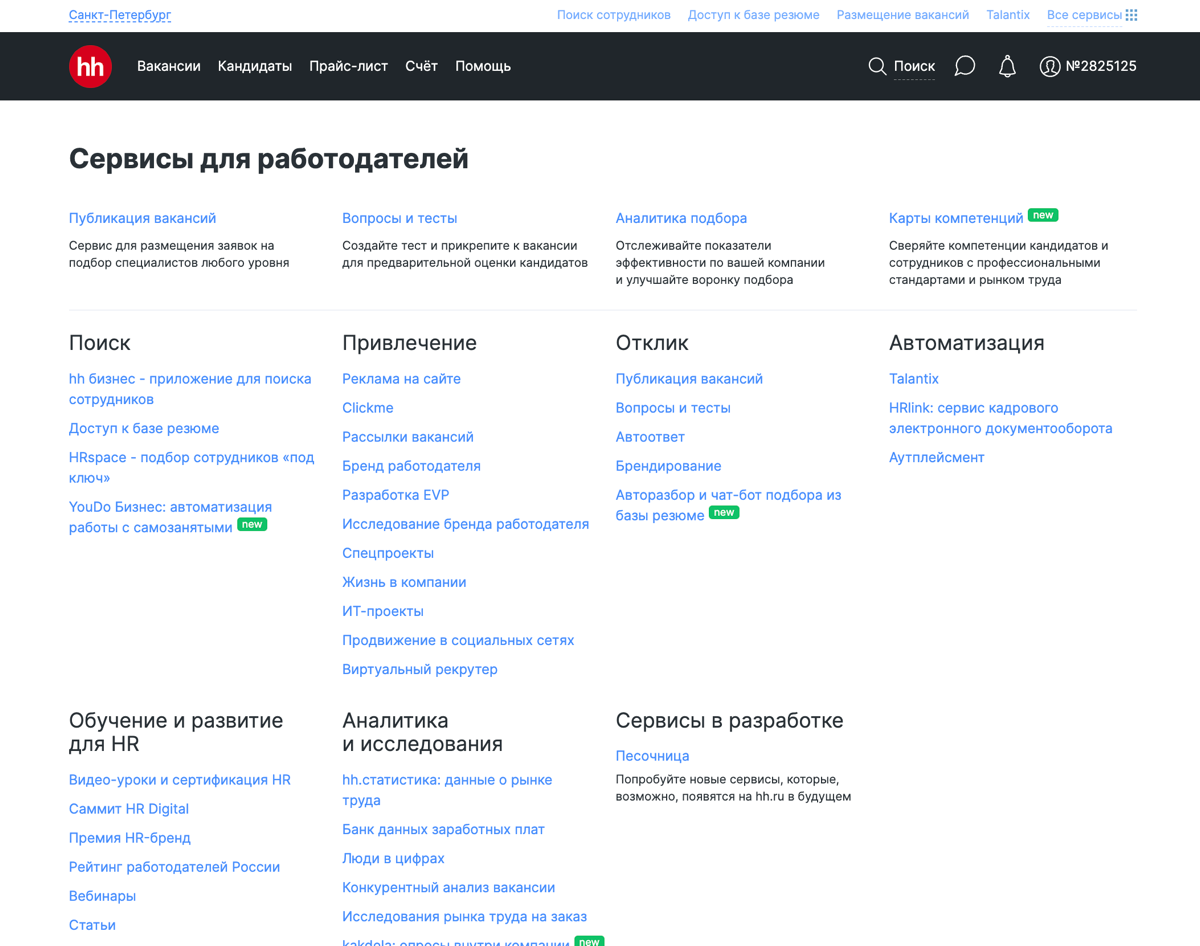
Task: Open Доступ к базе резюме in top bar
Action: [753, 15]
